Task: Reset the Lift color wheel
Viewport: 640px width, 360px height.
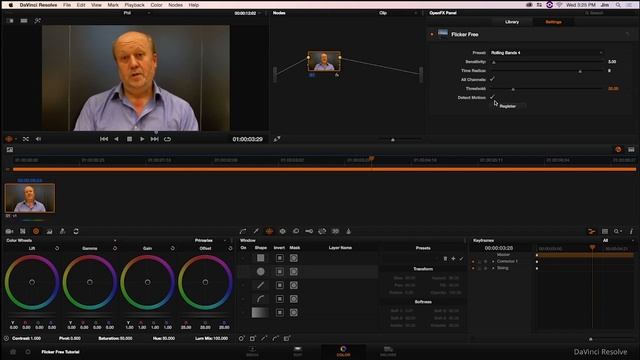Action: point(57,248)
